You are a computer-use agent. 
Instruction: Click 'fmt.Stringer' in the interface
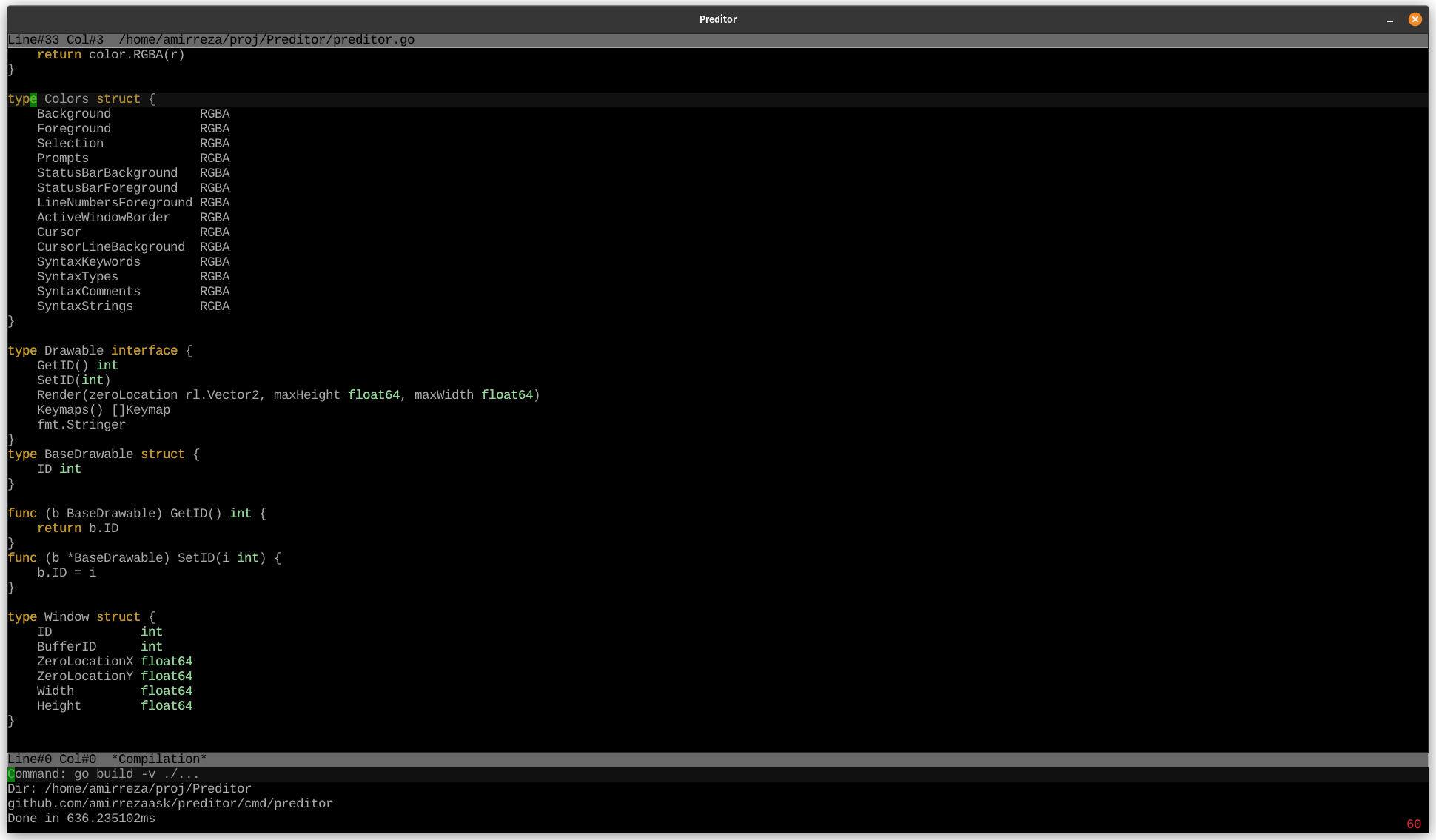point(81,425)
